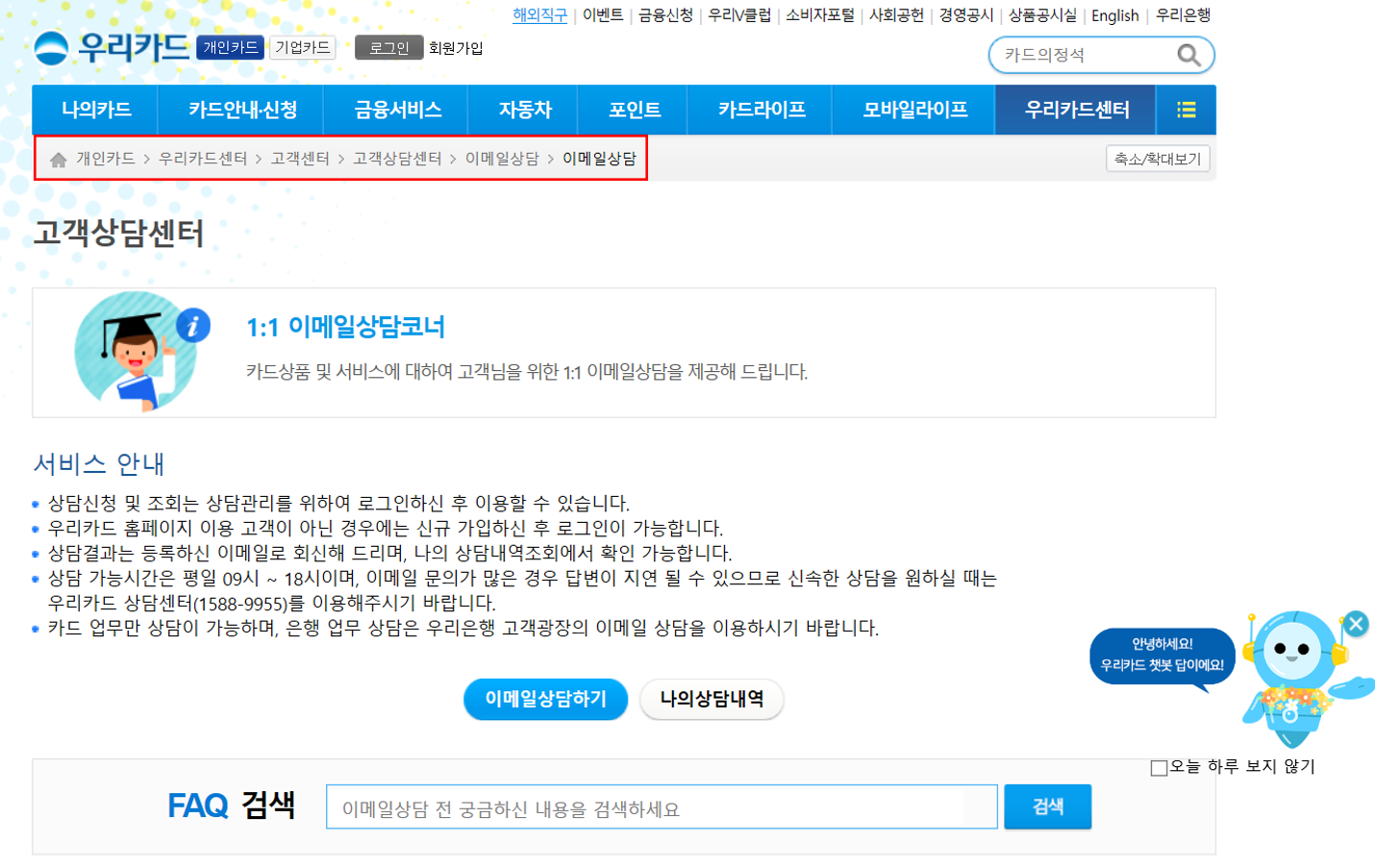Click the 나의상담내역 button
This screenshot has width=1400, height=868.
(712, 699)
